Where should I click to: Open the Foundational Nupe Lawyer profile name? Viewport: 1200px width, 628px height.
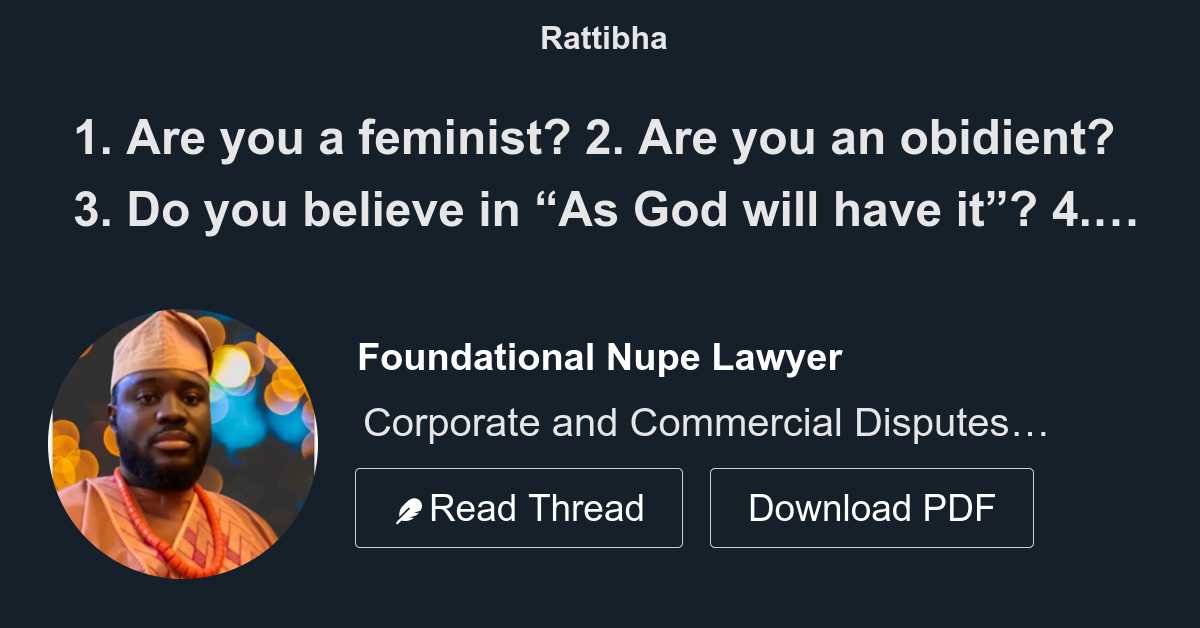pos(599,357)
